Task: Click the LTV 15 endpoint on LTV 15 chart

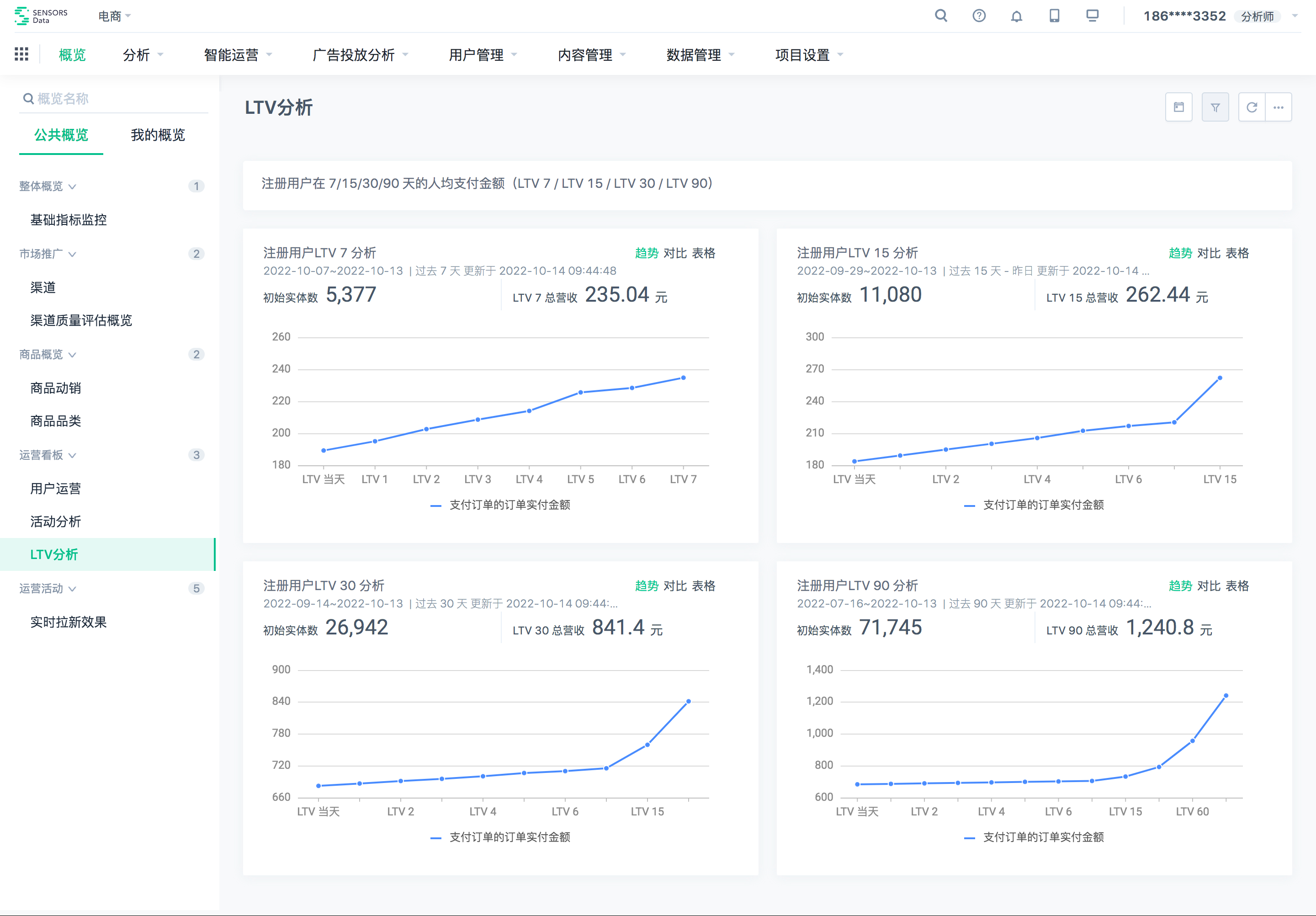Action: pos(1220,378)
